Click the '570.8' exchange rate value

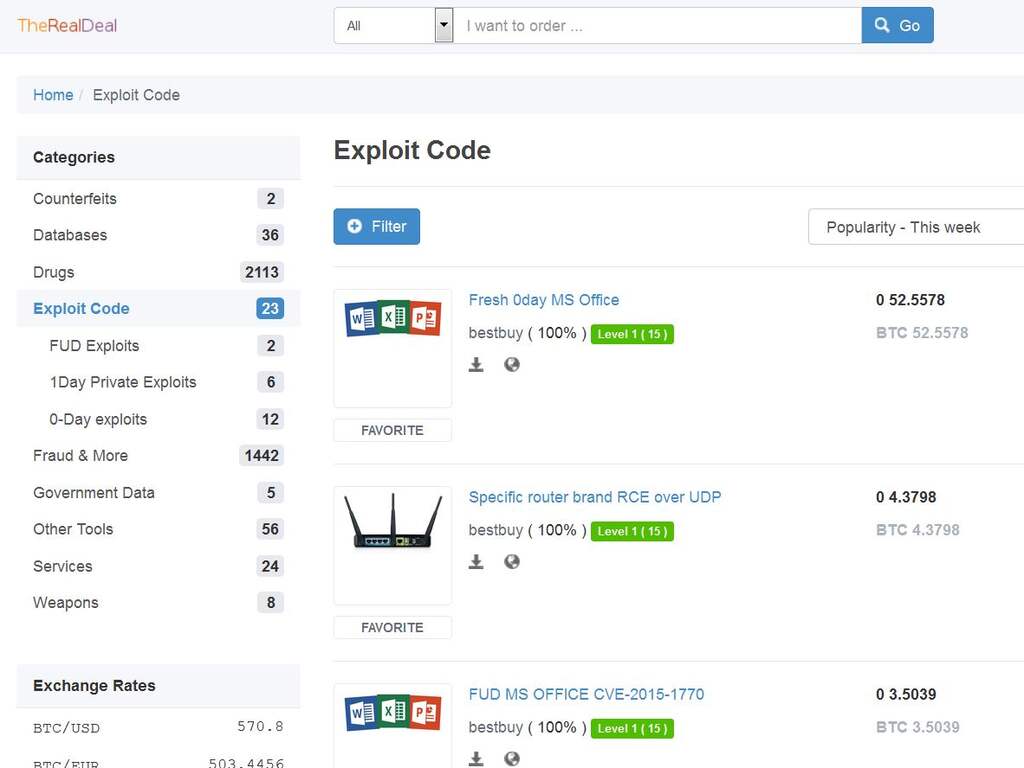pos(260,726)
